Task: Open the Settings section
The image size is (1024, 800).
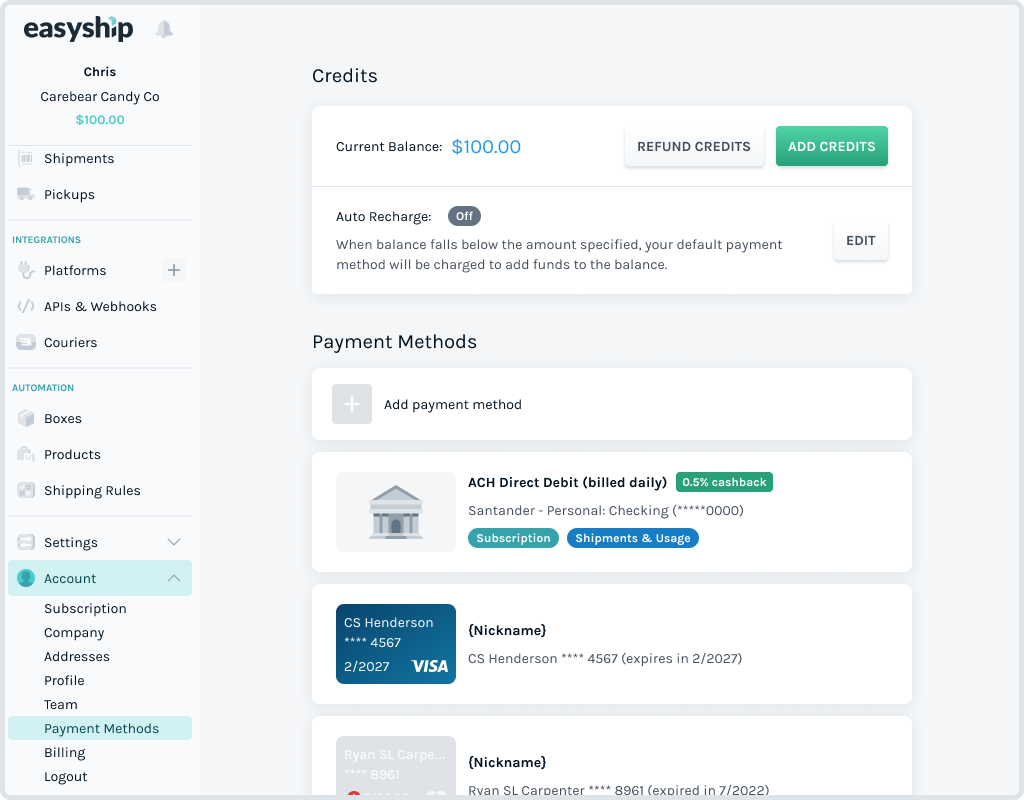Action: click(100, 542)
